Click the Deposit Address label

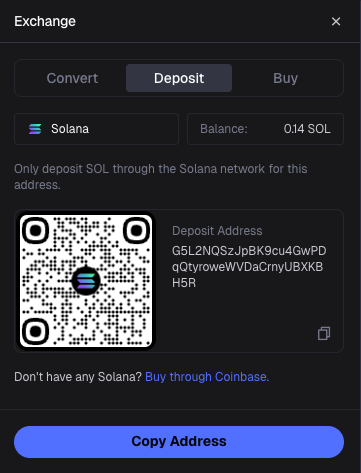(x=217, y=231)
